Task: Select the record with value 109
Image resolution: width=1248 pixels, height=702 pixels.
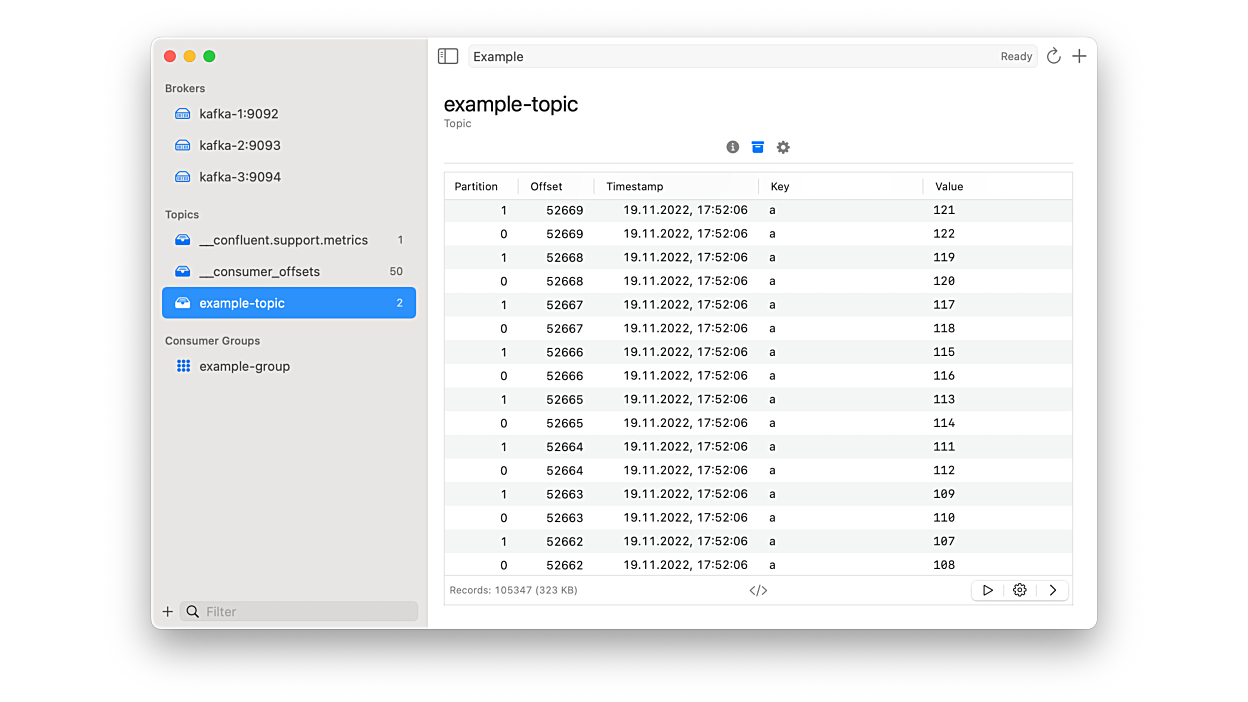Action: [758, 494]
